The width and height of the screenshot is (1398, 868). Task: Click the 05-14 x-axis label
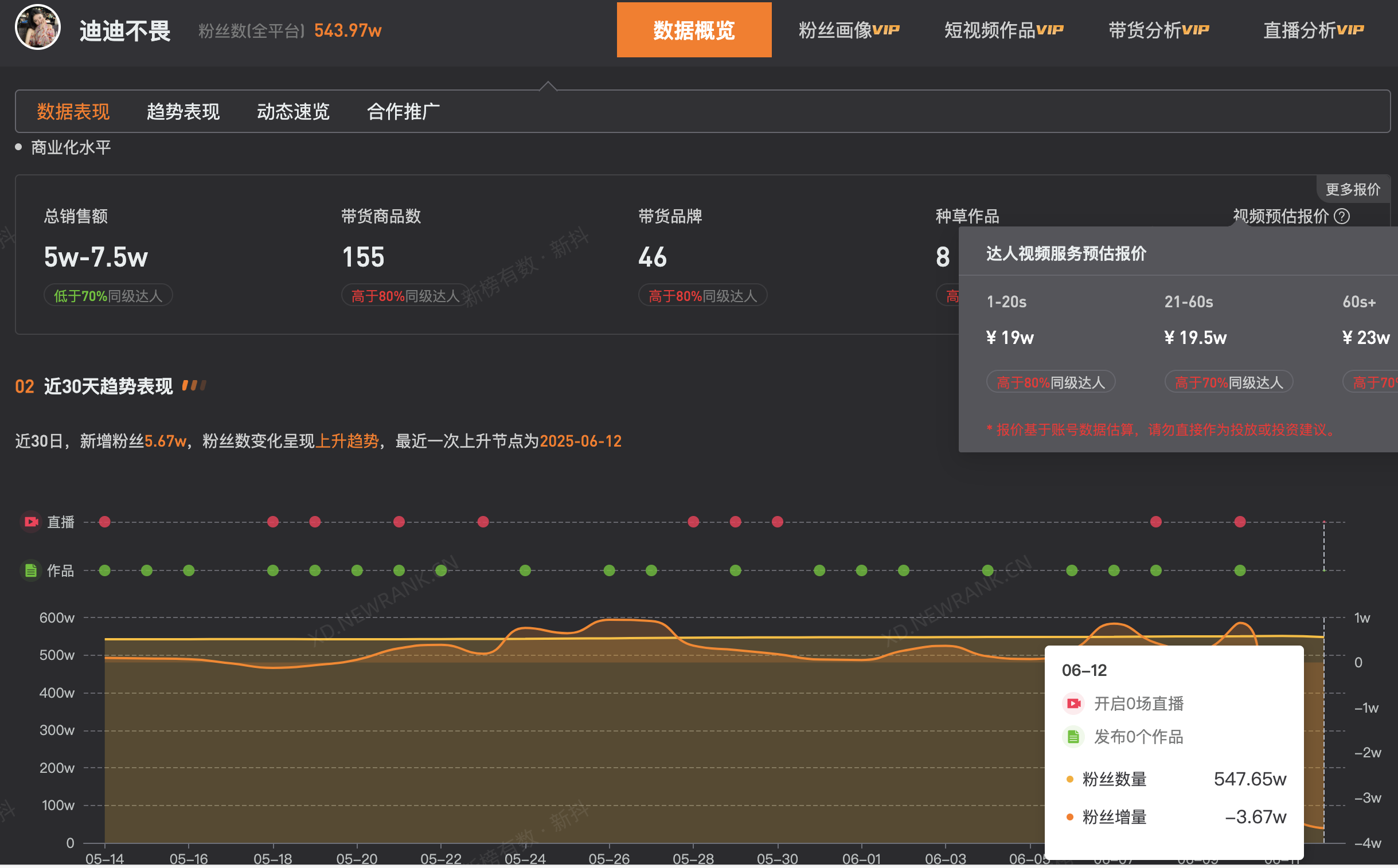pos(104,859)
